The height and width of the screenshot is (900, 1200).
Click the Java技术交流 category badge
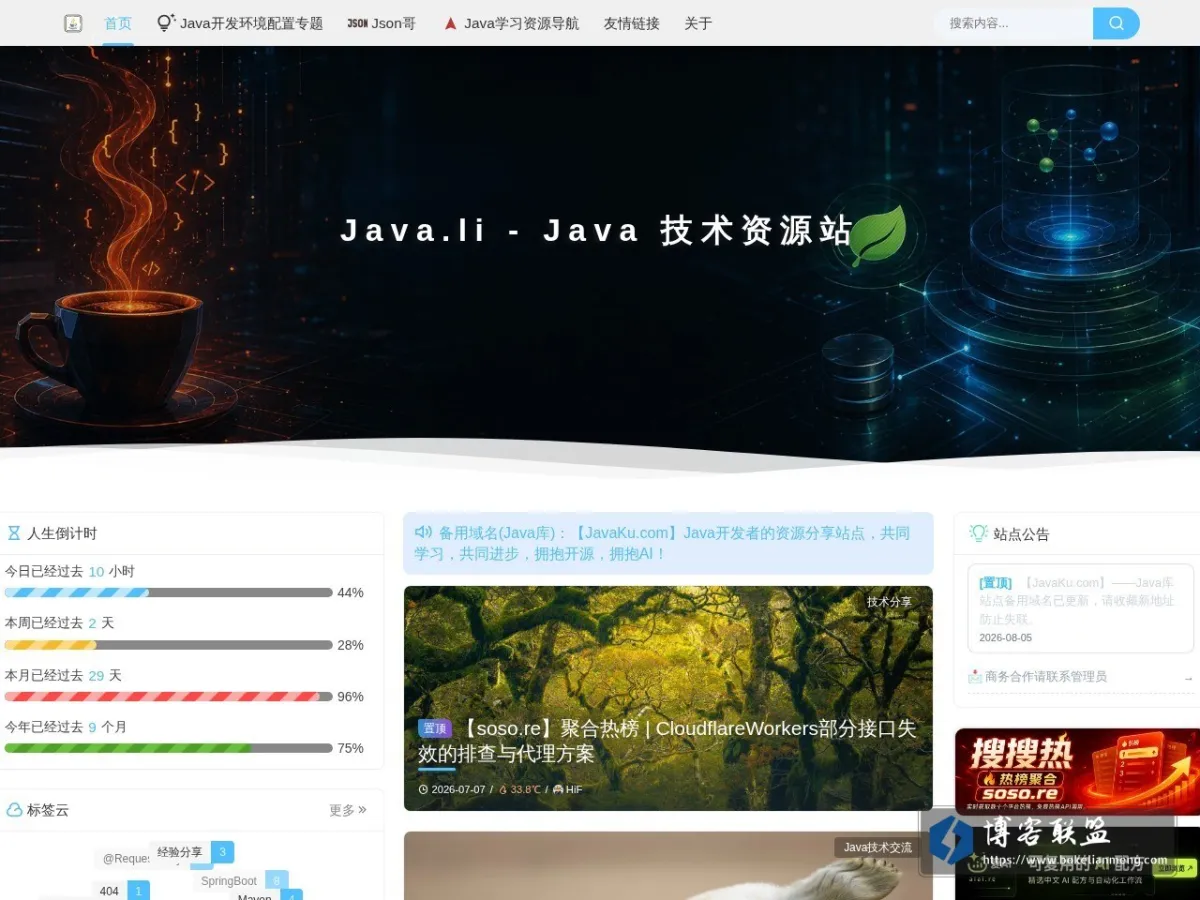pyautogui.click(x=877, y=847)
